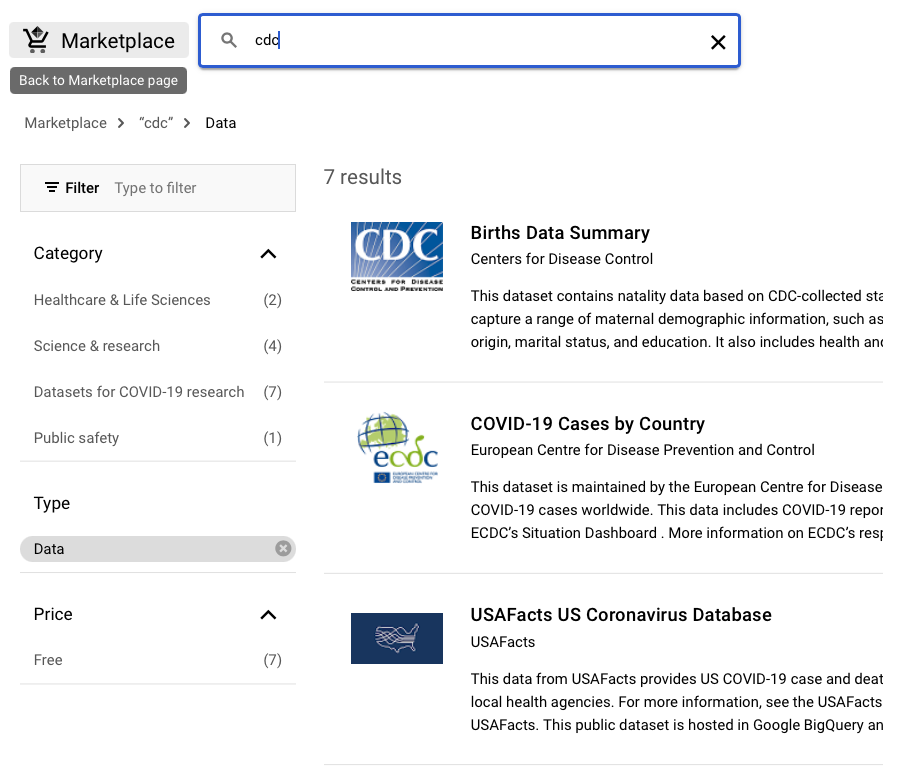Click the chevron after "cdc" breadcrumb

[x=187, y=123]
